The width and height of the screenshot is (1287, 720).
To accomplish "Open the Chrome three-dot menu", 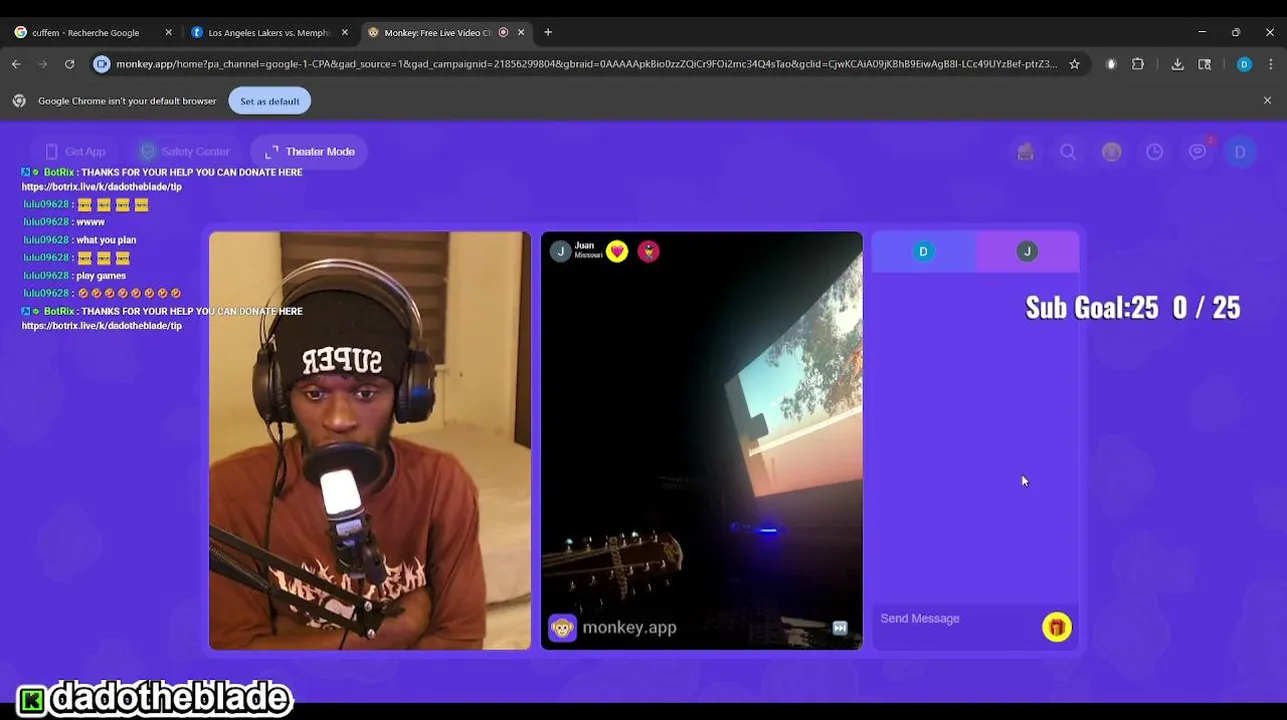I will pyautogui.click(x=1271, y=64).
